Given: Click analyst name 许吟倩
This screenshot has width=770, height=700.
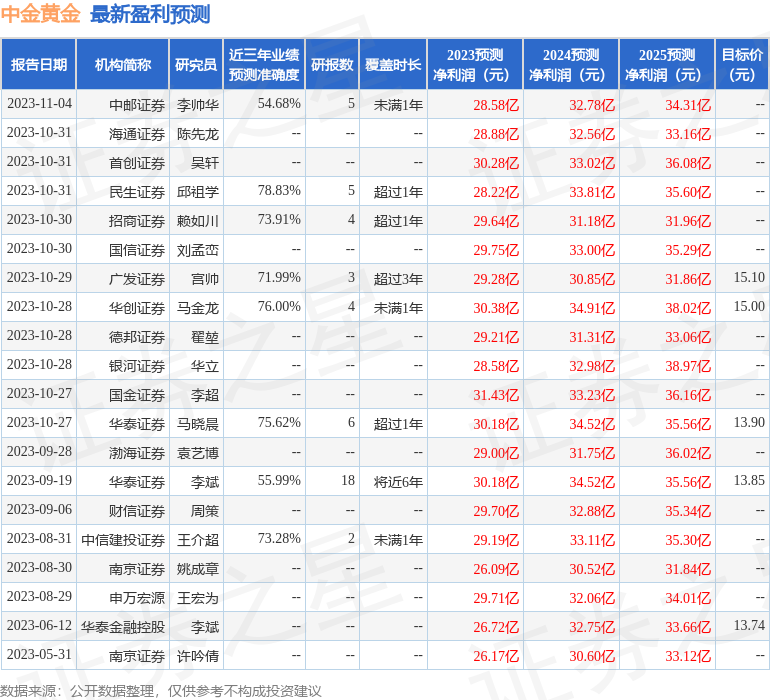Looking at the screenshot, I should point(197,655).
